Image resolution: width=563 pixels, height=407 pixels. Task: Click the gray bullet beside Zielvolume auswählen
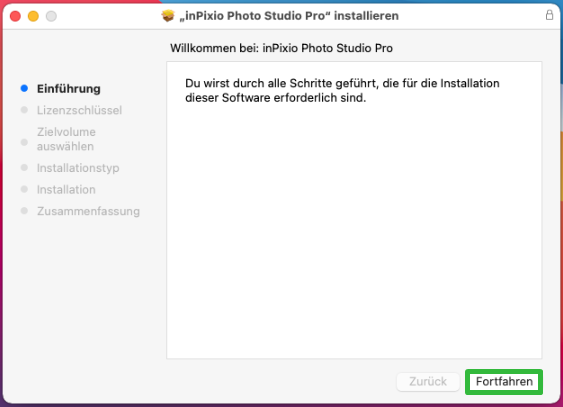tap(24, 142)
